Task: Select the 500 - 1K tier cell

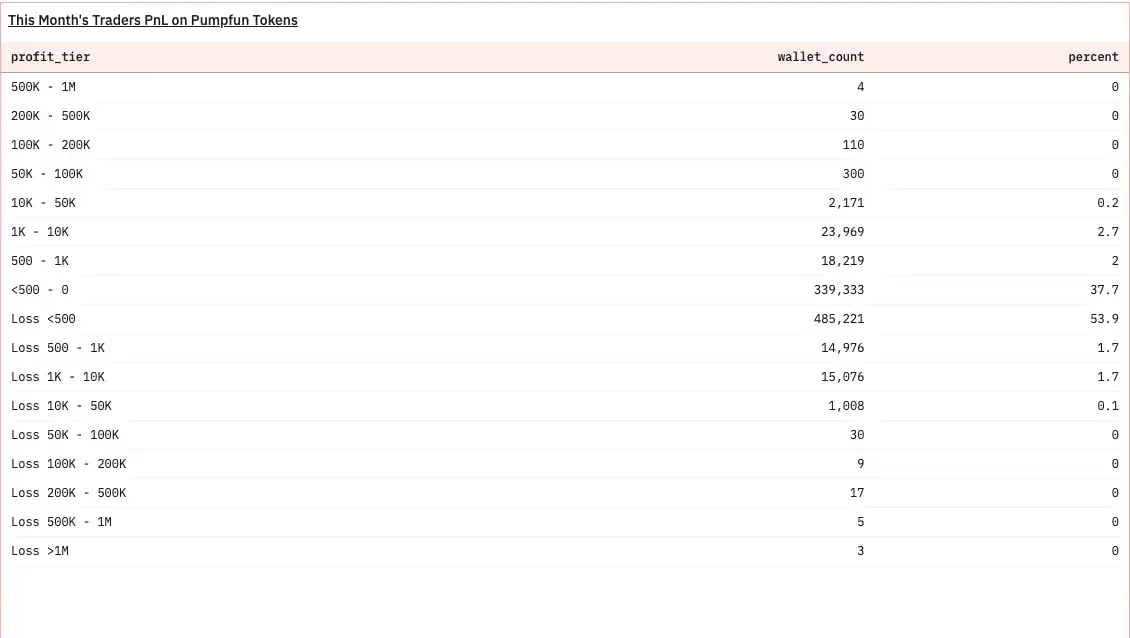Action: click(x=40, y=261)
